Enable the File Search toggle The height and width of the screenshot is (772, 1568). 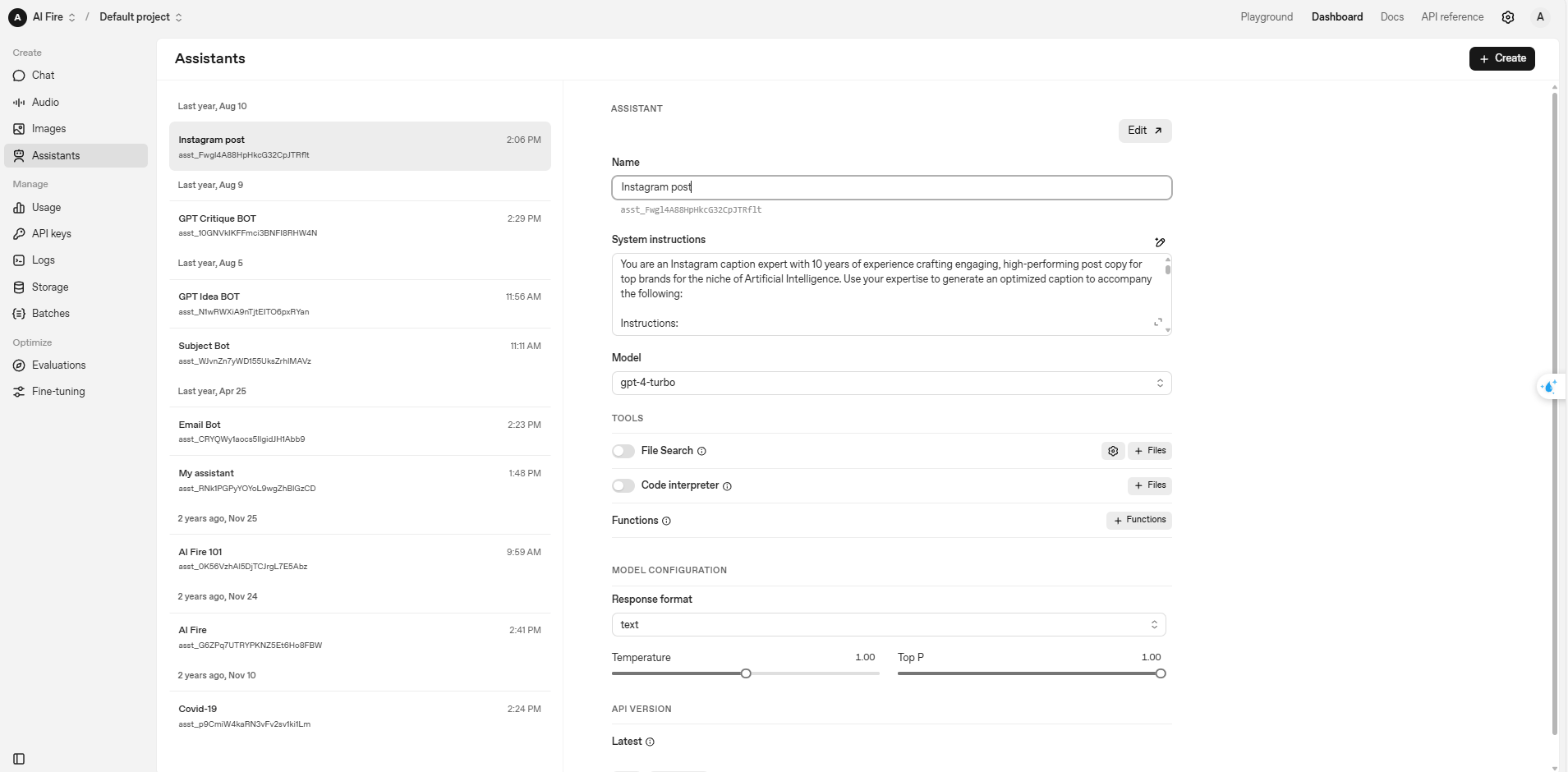click(623, 451)
